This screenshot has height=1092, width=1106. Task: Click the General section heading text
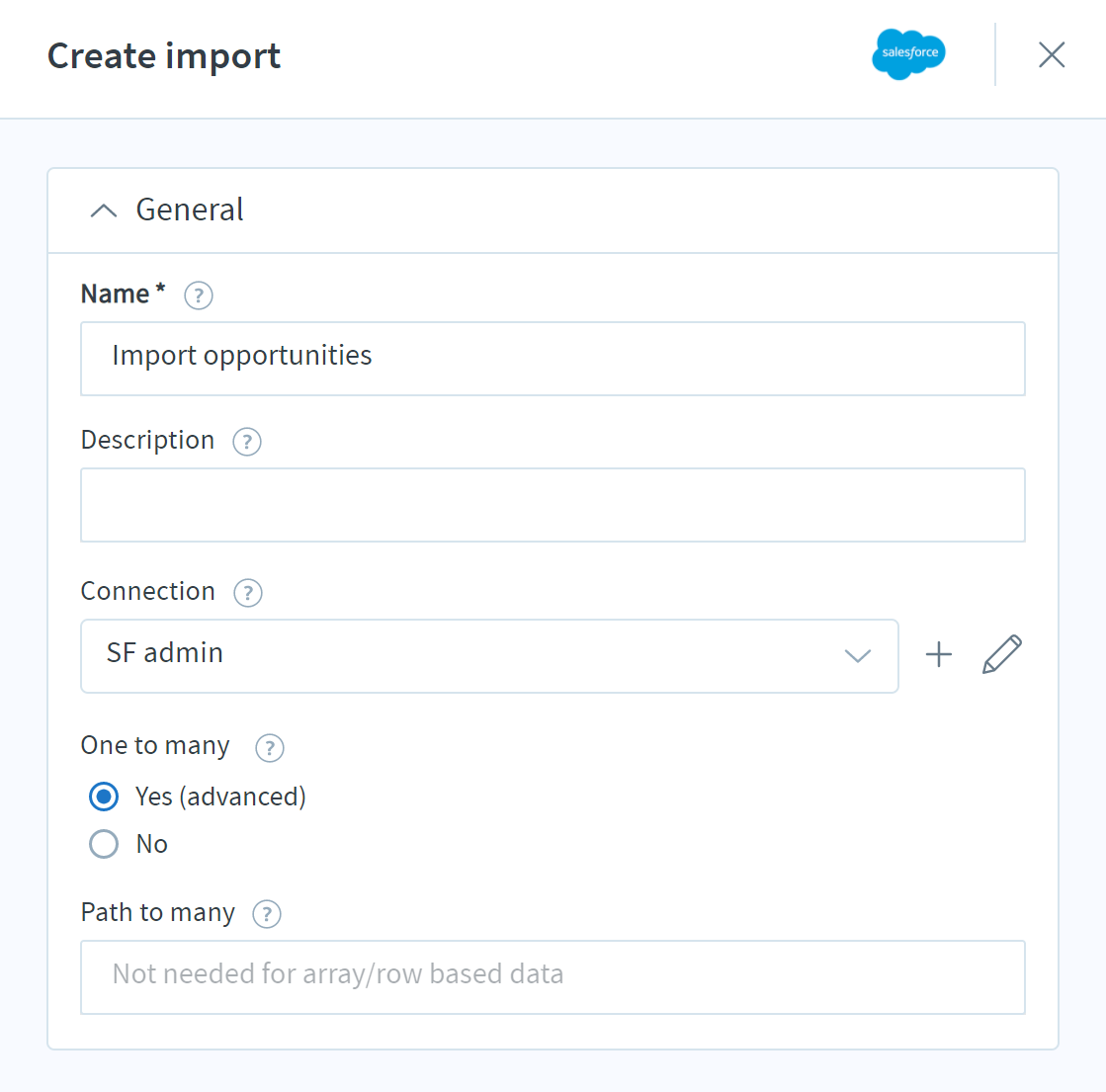click(190, 210)
